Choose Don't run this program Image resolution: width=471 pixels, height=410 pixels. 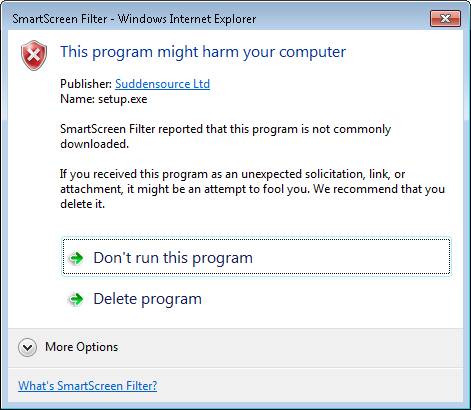pyautogui.click(x=256, y=257)
